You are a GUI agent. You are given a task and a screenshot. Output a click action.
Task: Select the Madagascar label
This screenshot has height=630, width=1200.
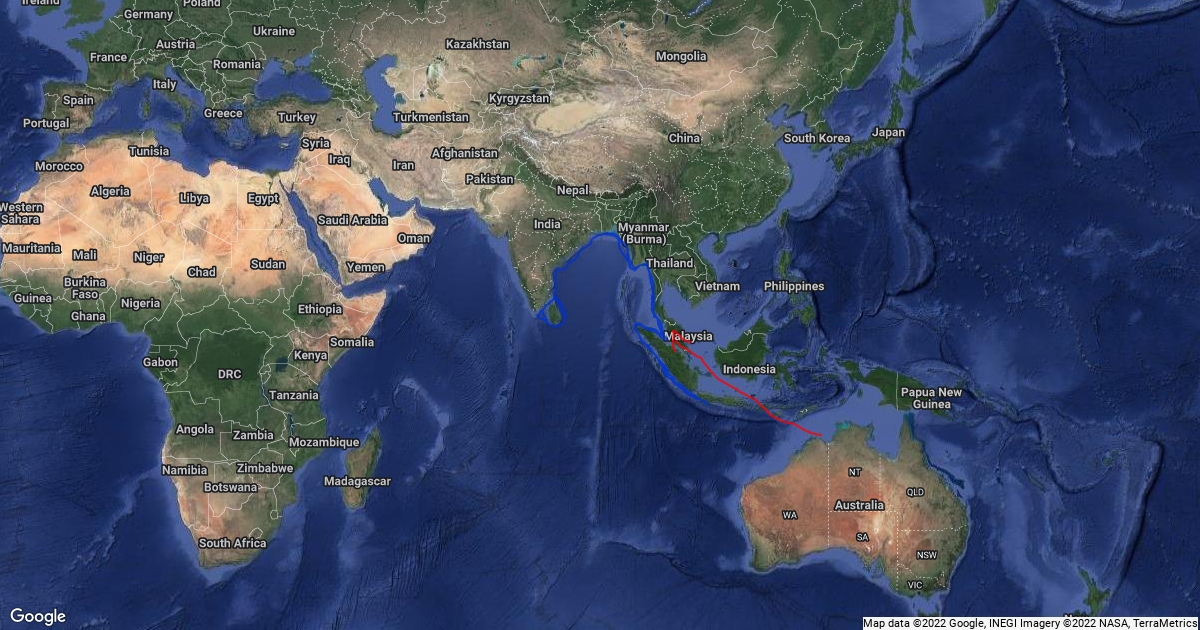click(358, 481)
